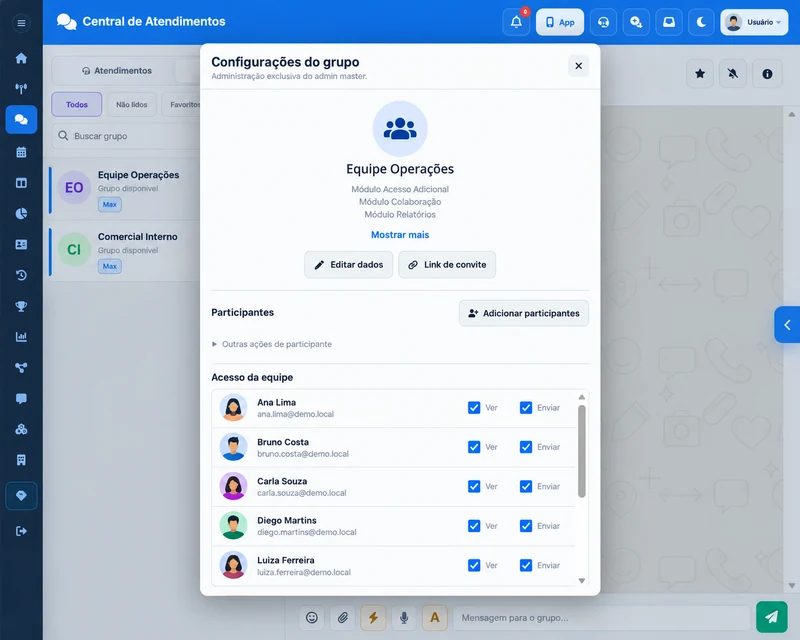Uncheck Enviar for Bruno Costa
This screenshot has width=800, height=640.
[526, 447]
